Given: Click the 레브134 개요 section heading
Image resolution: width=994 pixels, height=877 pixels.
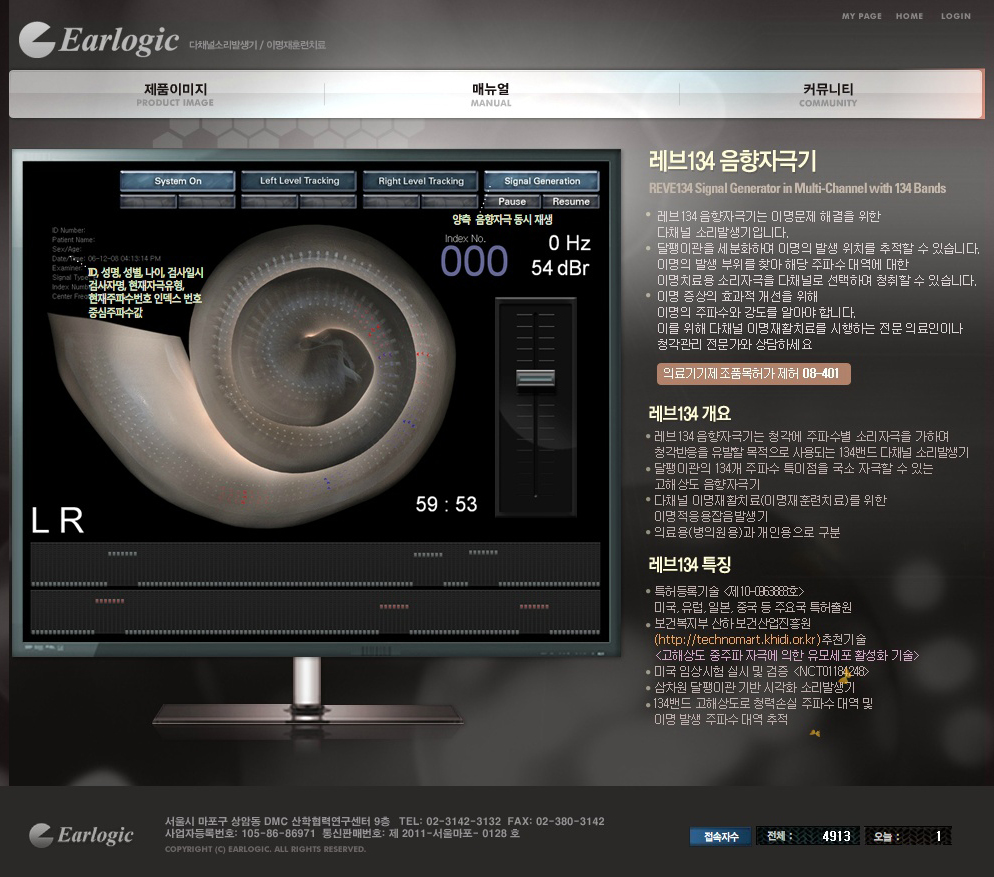Looking at the screenshot, I should coord(690,414).
